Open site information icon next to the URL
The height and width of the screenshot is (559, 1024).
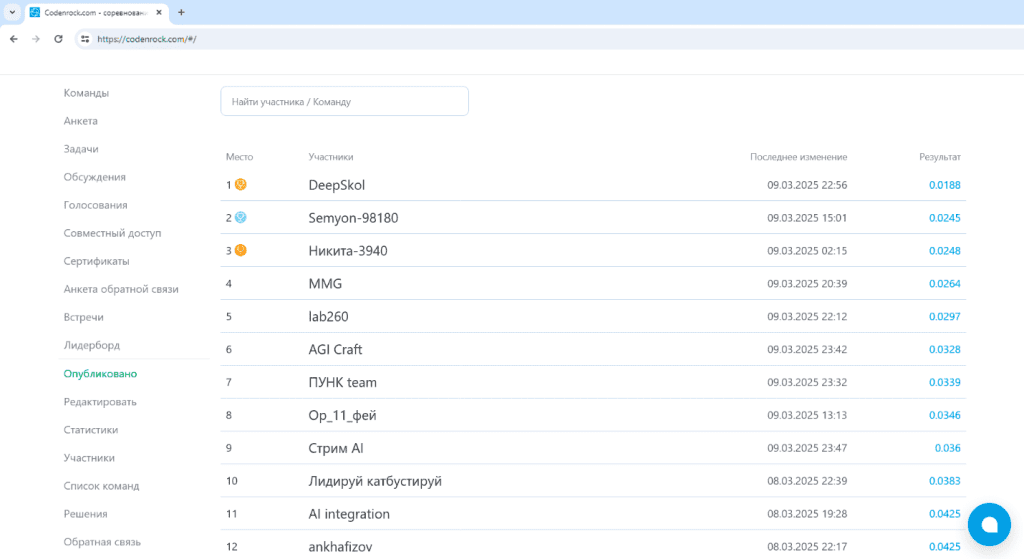(85, 39)
